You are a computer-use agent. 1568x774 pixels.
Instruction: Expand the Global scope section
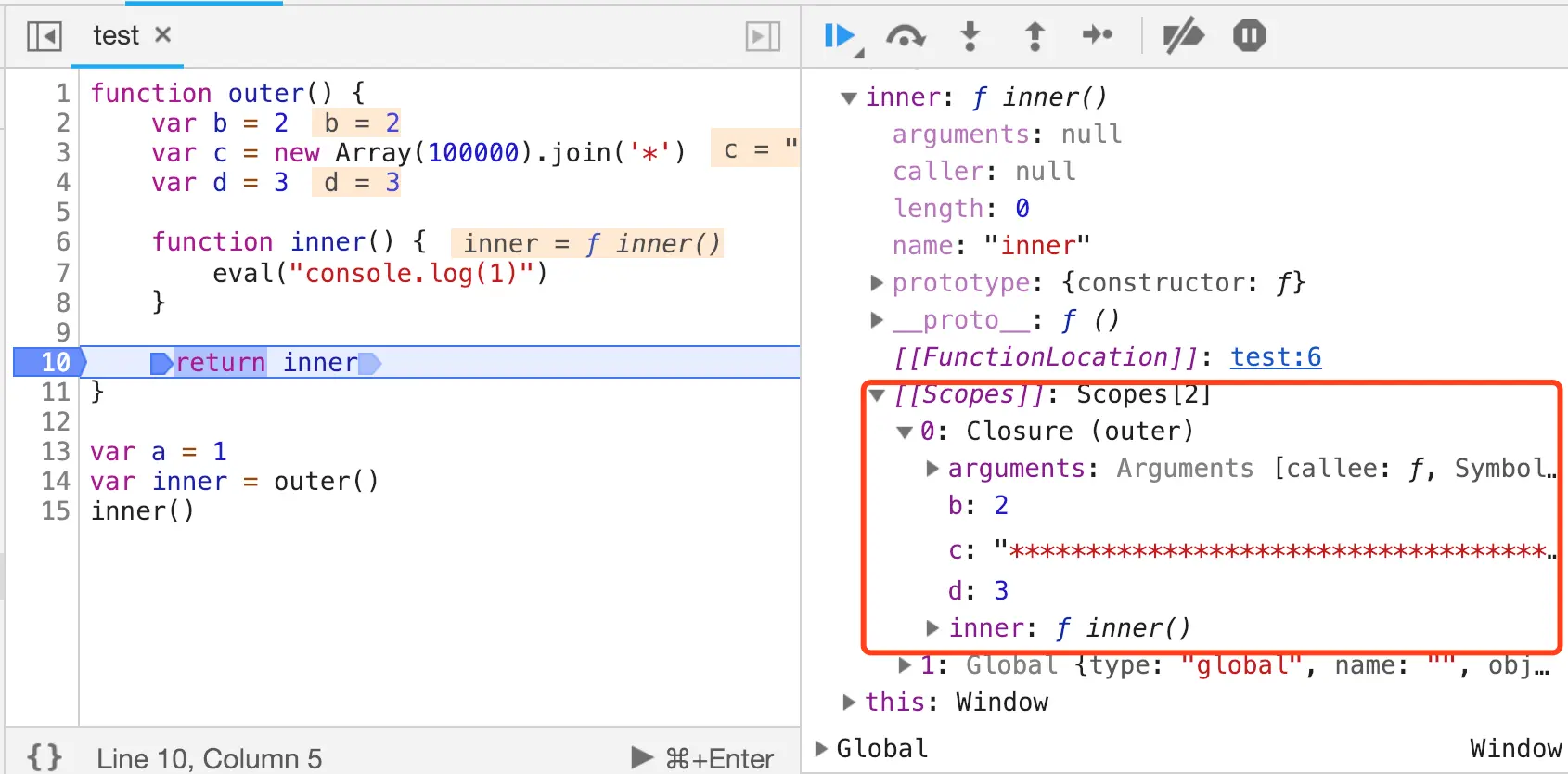821,748
